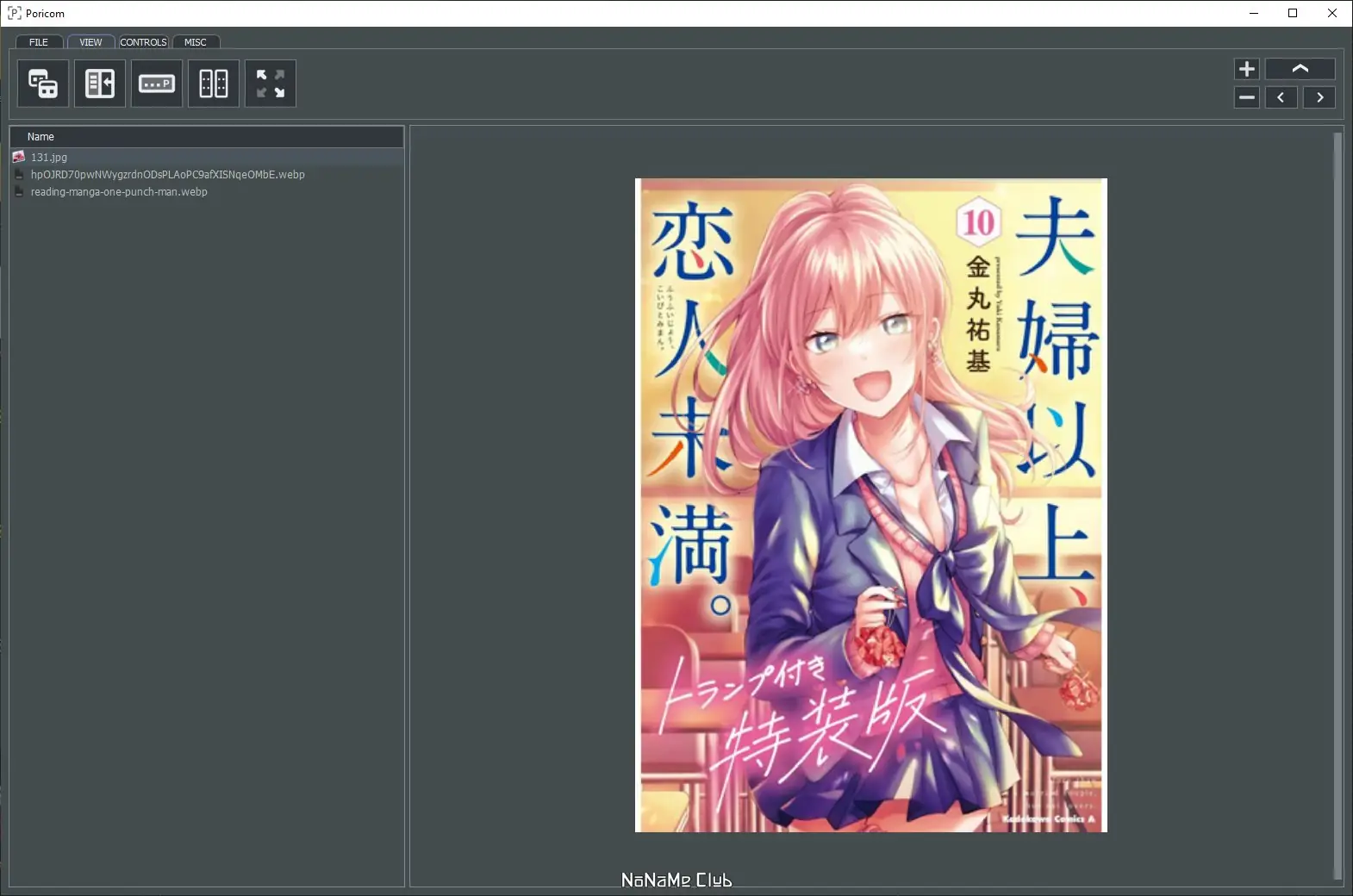Image resolution: width=1353 pixels, height=896 pixels.
Task: Sort files by the Name column header
Action: (207, 137)
